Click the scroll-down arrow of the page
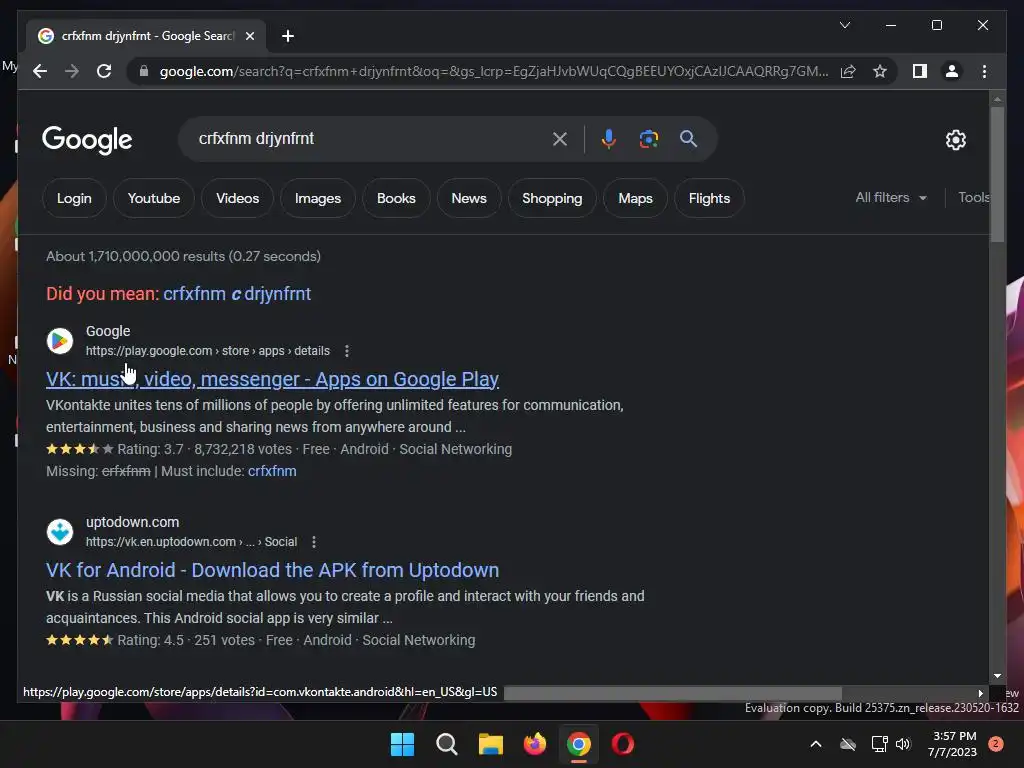 [x=997, y=676]
